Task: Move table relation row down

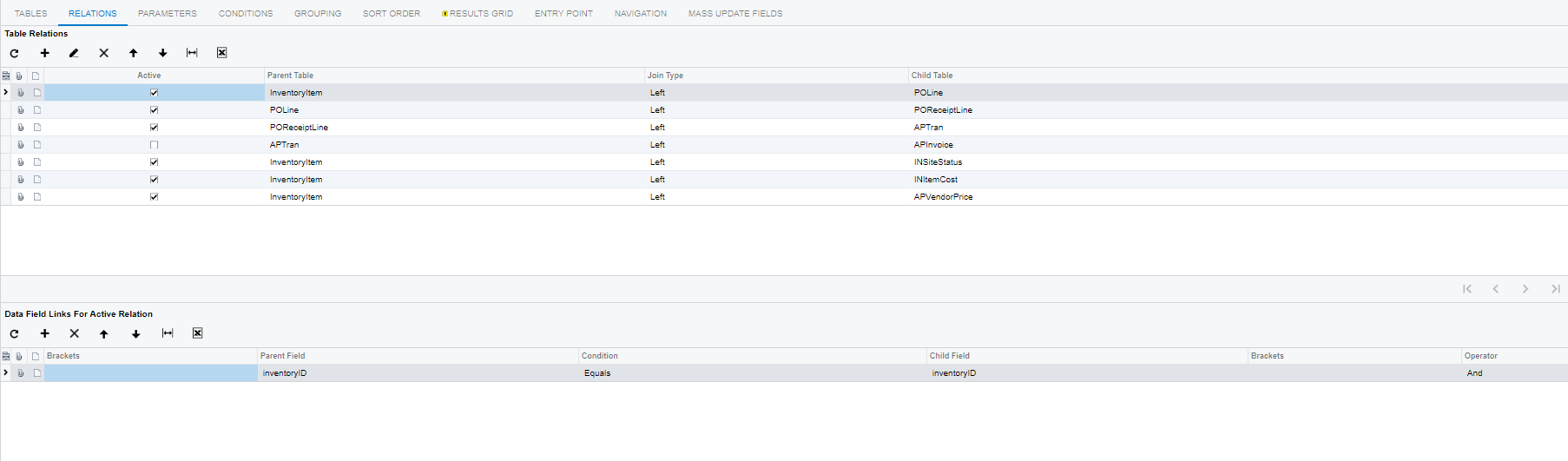Action: click(x=162, y=53)
